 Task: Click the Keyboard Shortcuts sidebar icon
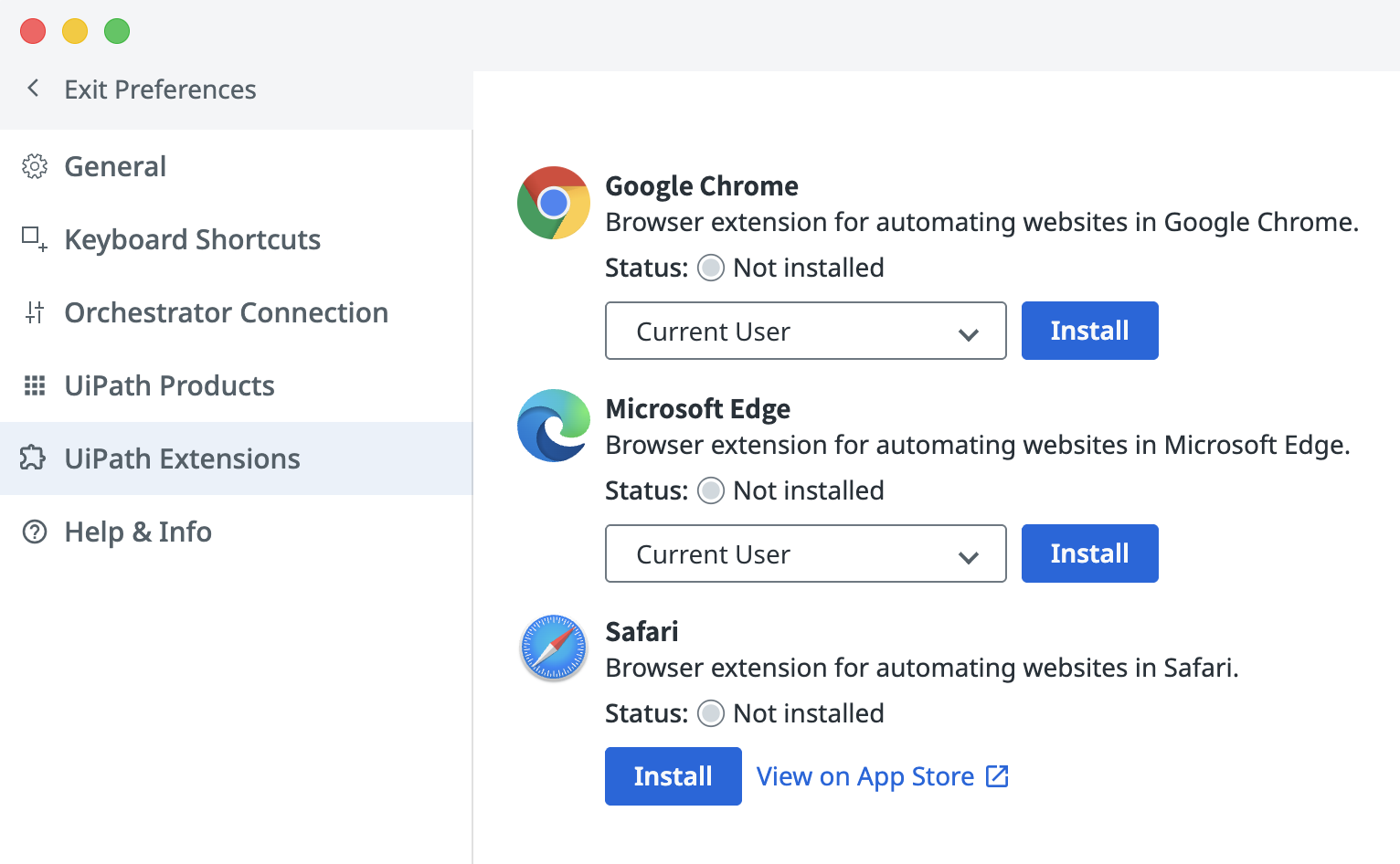tap(35, 239)
